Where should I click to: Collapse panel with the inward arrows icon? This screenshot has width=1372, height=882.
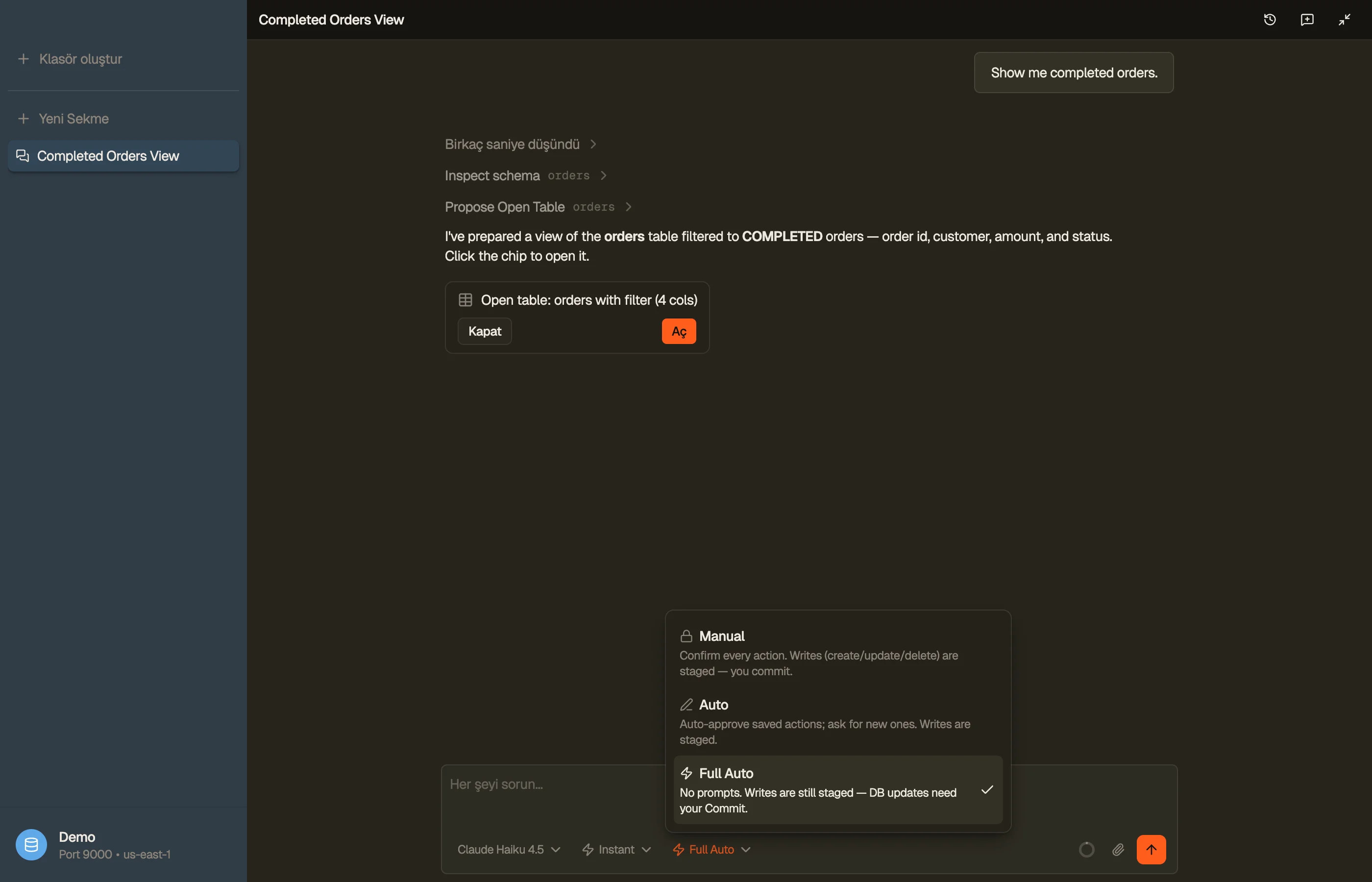[1344, 20]
